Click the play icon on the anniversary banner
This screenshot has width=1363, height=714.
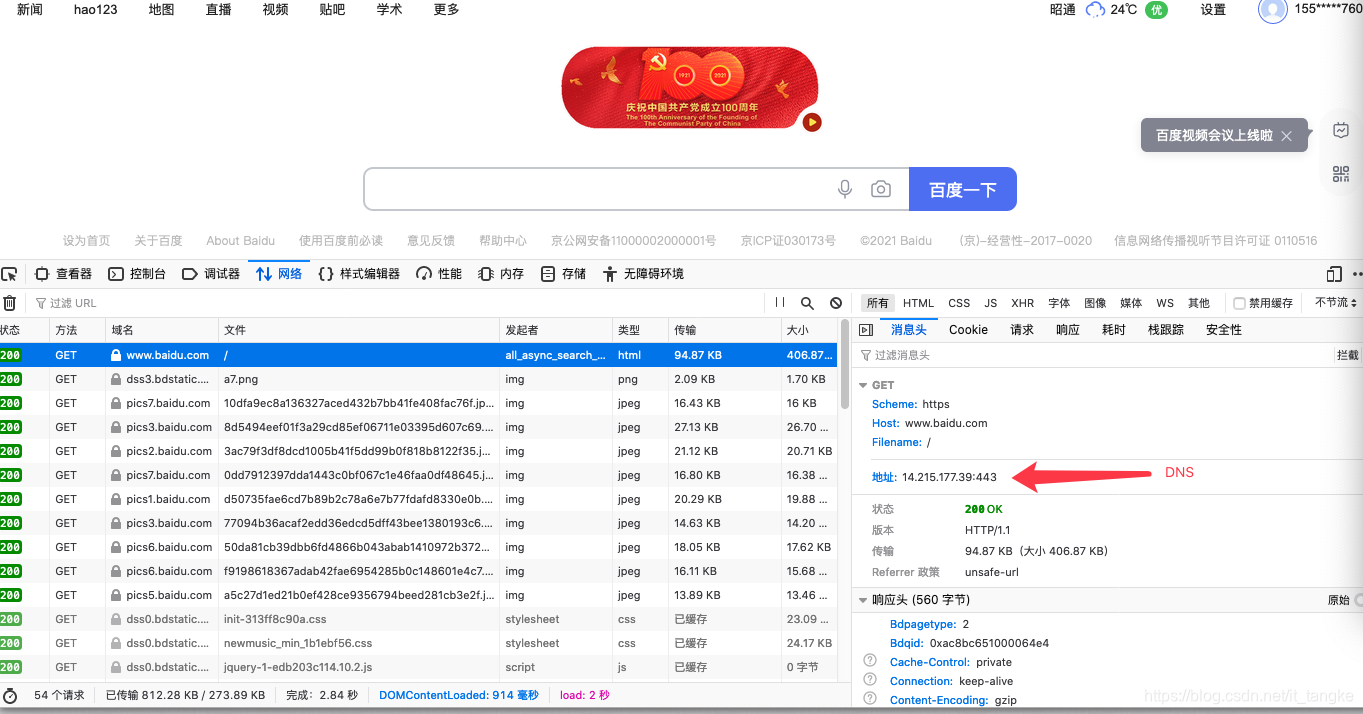click(812, 122)
